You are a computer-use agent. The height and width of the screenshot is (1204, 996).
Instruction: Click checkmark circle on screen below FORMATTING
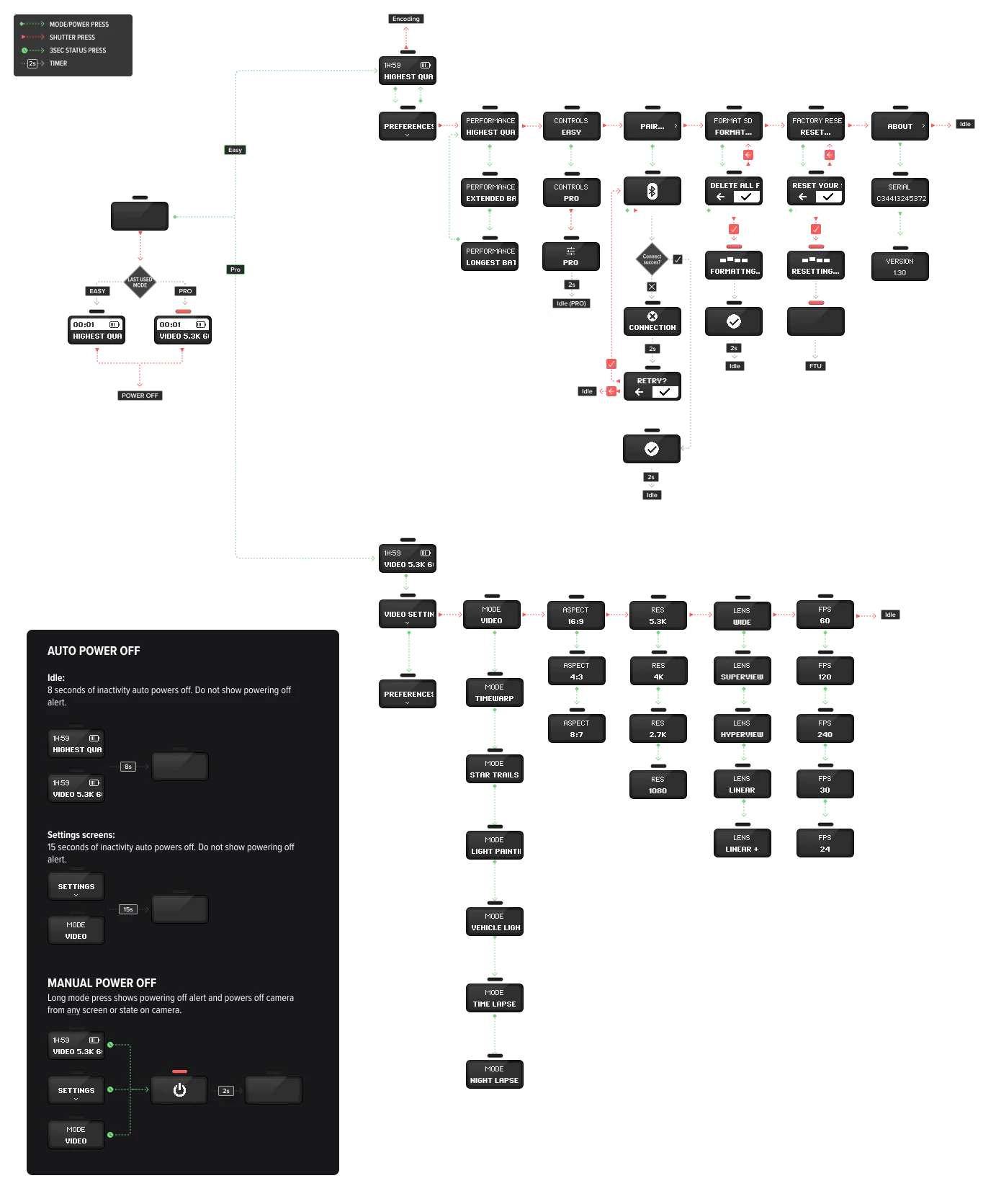[x=734, y=321]
